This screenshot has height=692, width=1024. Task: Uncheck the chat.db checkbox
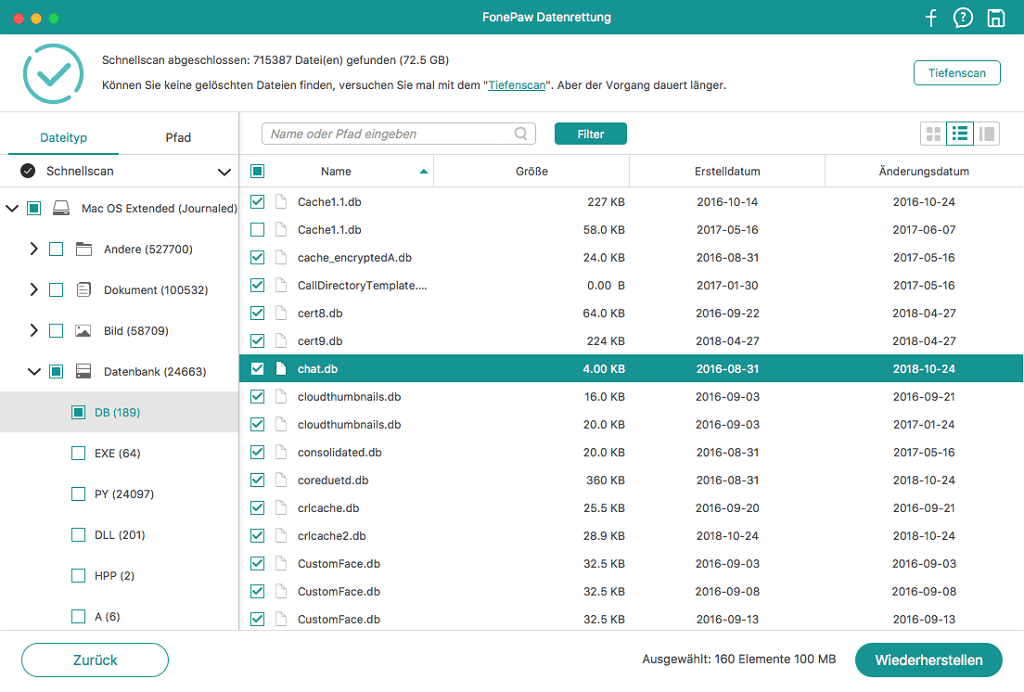(x=257, y=369)
